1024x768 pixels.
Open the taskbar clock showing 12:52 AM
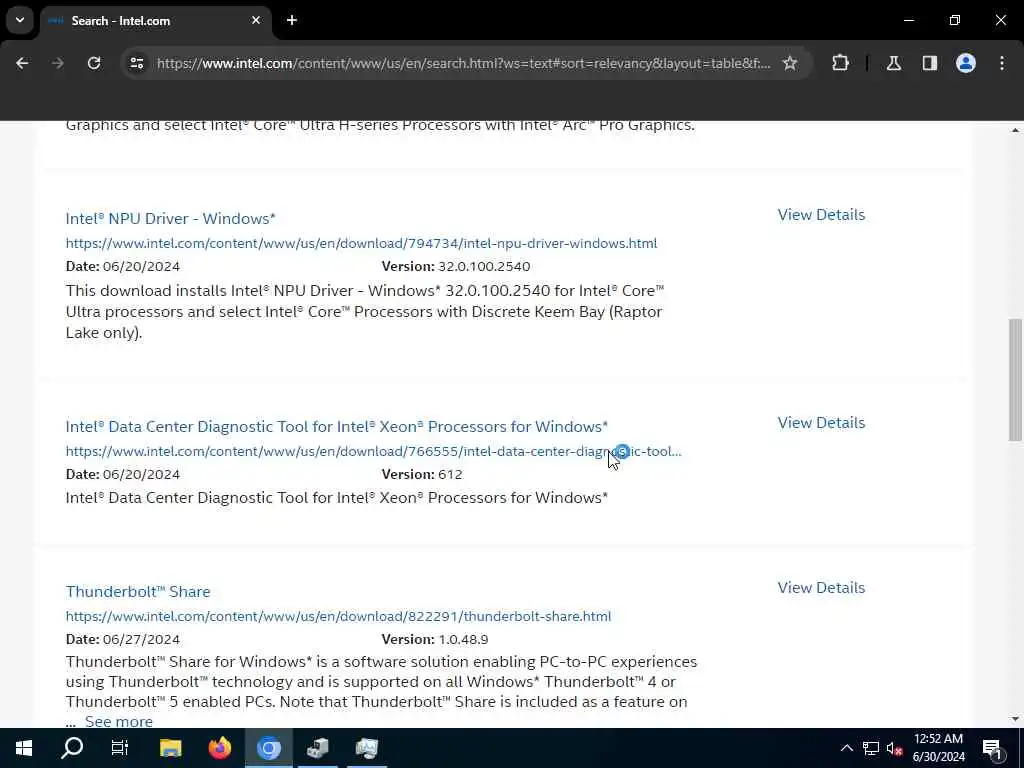coord(938,748)
